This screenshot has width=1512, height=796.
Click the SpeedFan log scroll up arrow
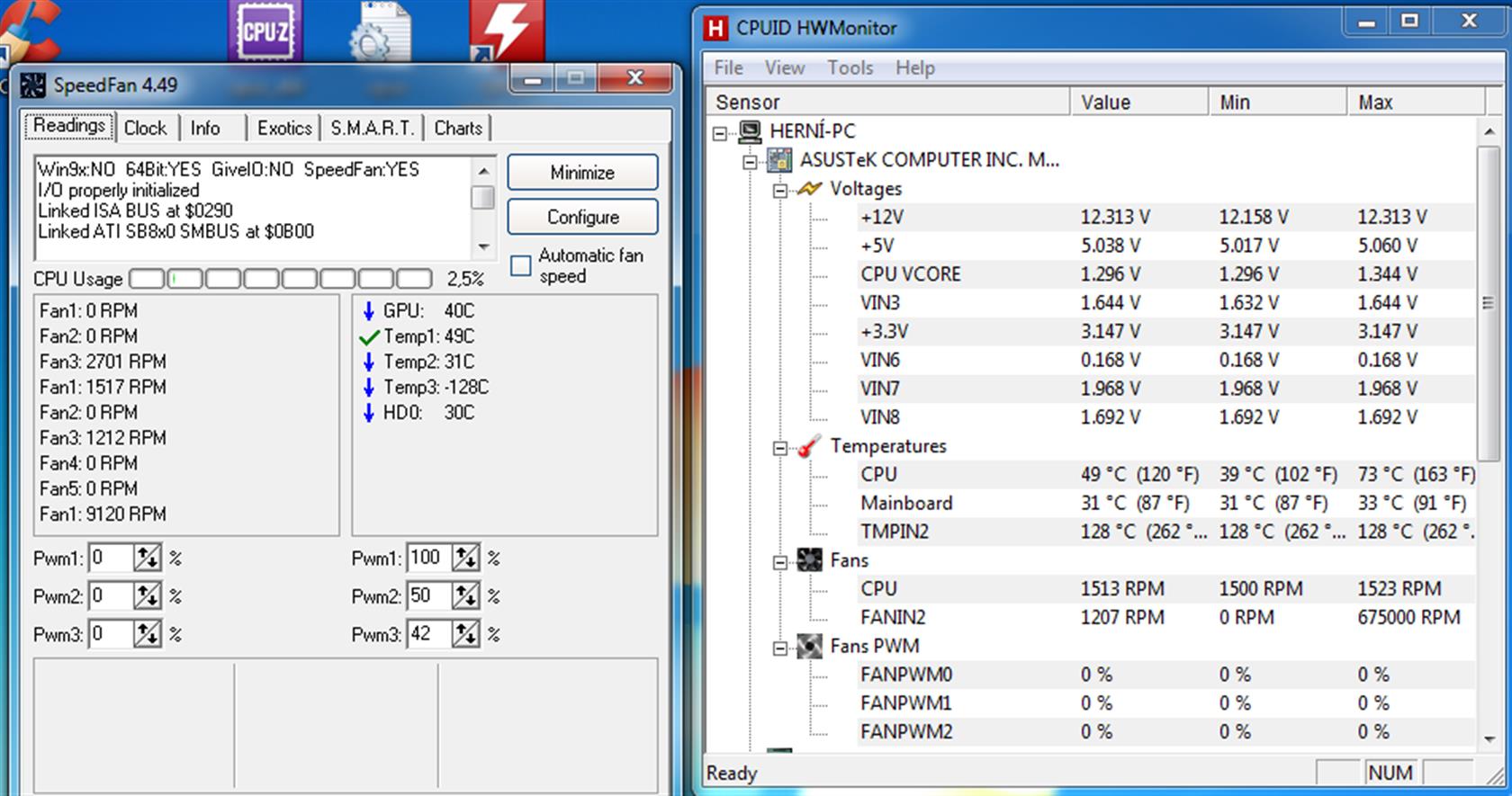point(483,170)
